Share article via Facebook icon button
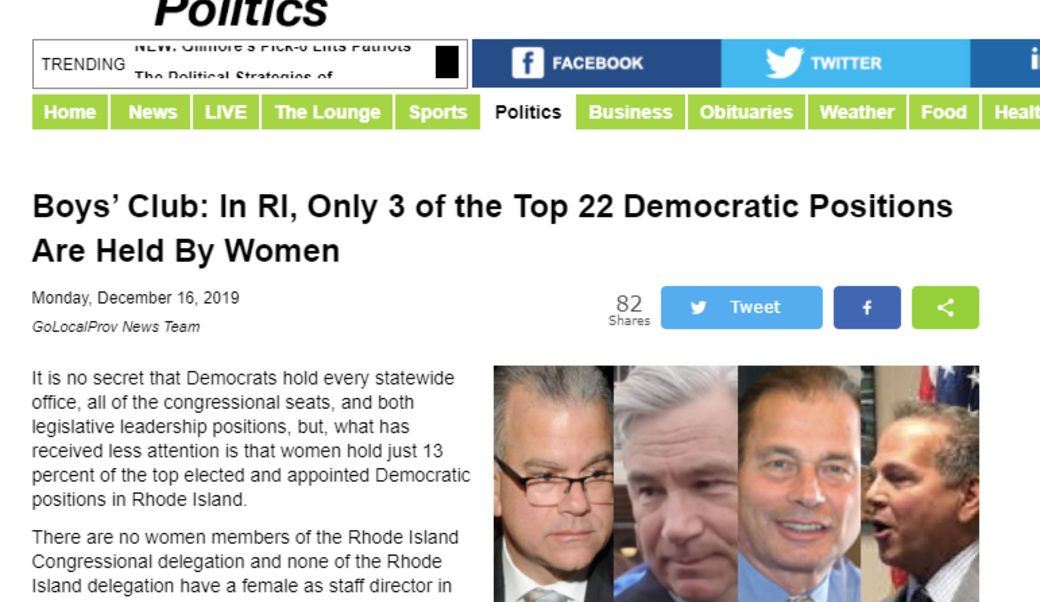 tap(867, 308)
